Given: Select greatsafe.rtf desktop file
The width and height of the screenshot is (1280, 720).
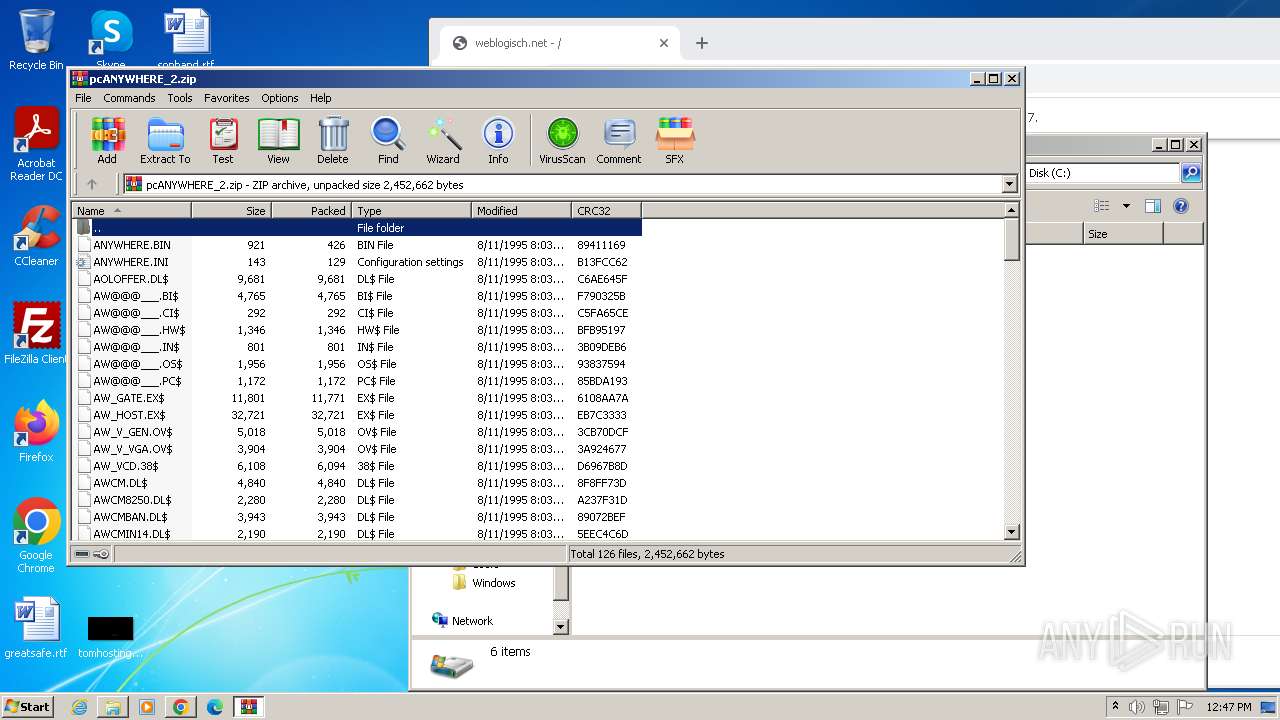Looking at the screenshot, I should click(x=36, y=628).
